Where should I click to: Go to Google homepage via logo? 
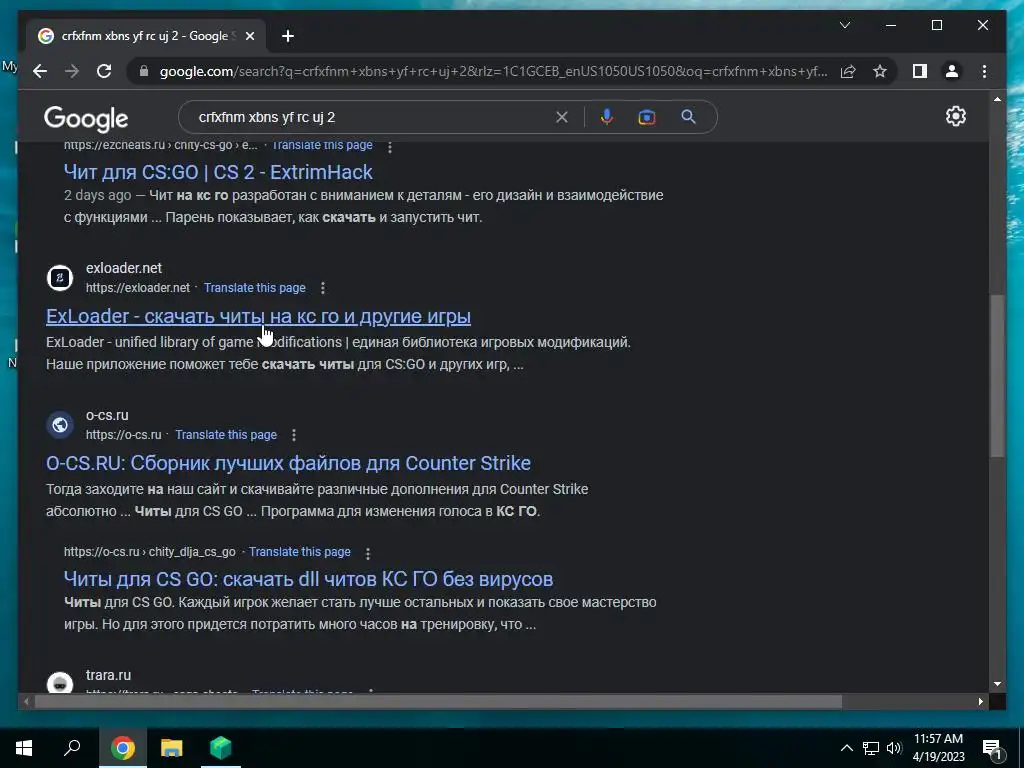tap(86, 119)
